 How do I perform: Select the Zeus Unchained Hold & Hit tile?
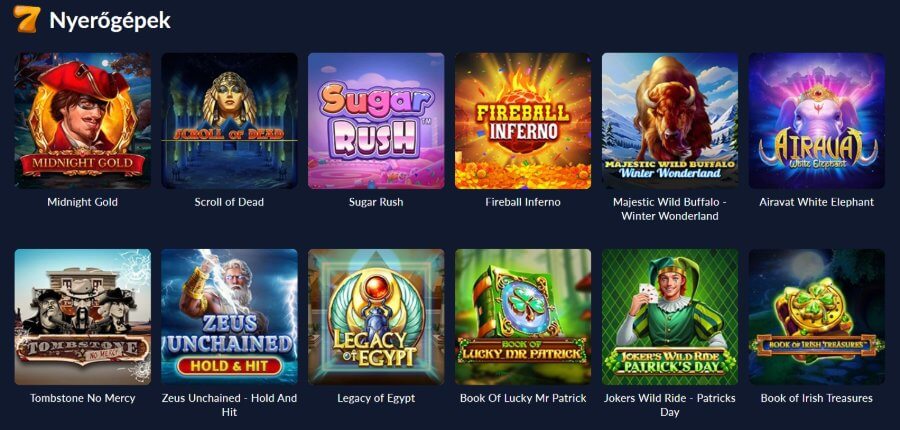point(230,317)
